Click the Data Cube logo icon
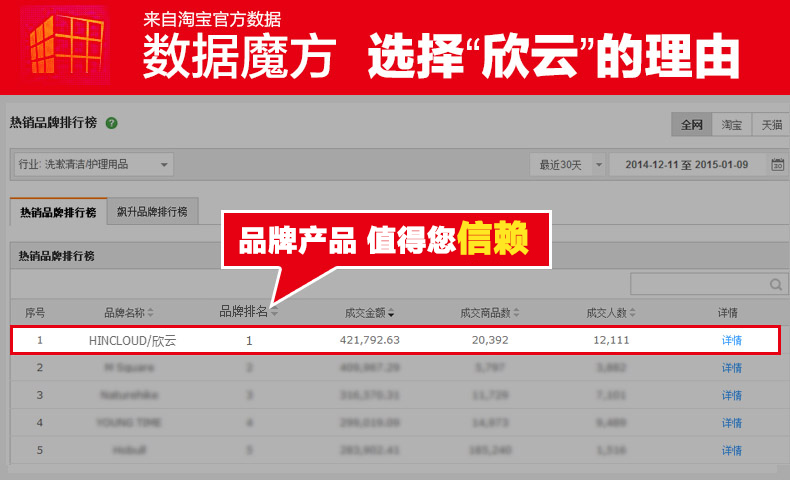Screen dimensions: 790x480 pos(66,44)
